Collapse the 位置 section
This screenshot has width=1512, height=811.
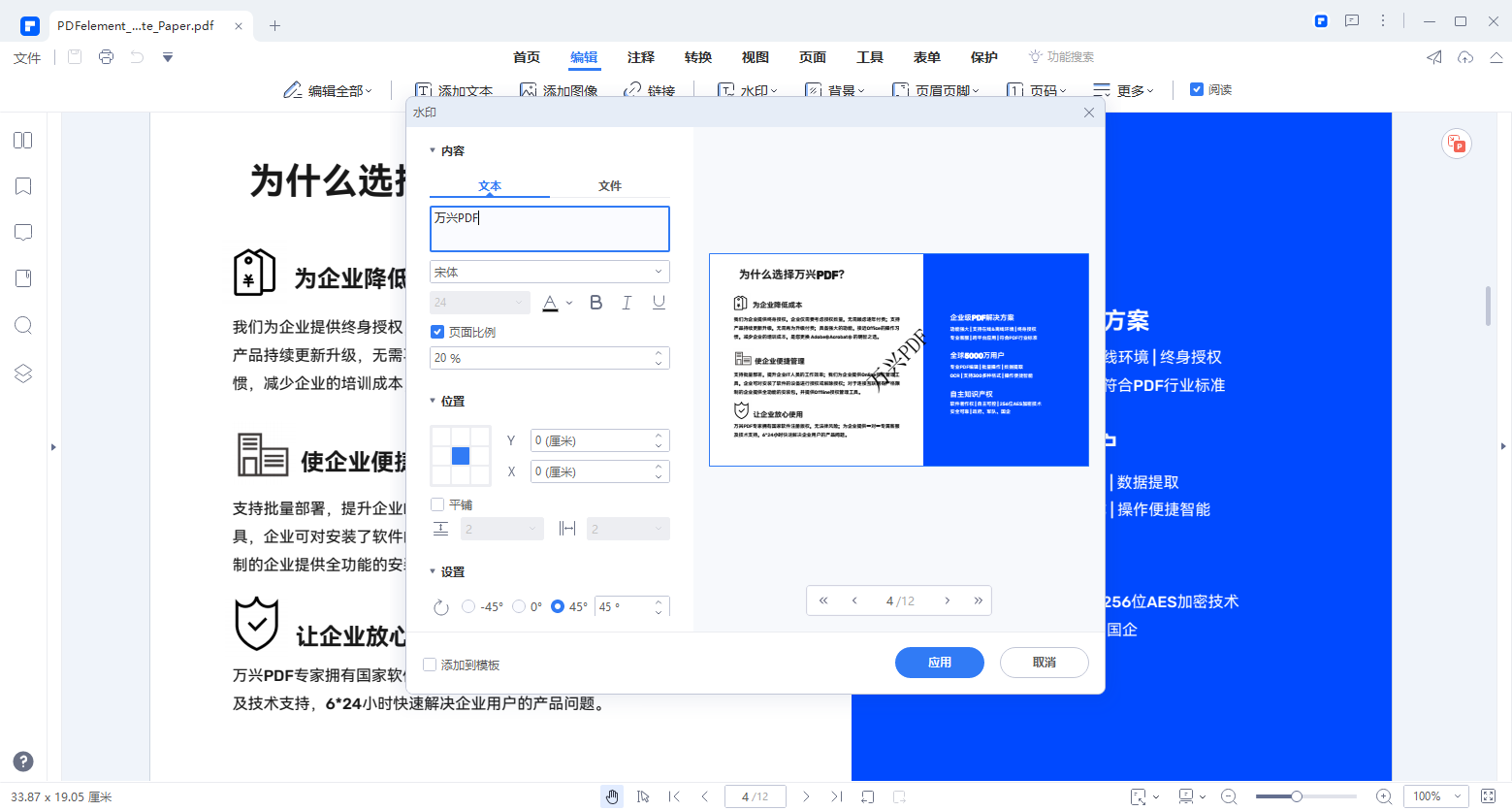tap(434, 400)
